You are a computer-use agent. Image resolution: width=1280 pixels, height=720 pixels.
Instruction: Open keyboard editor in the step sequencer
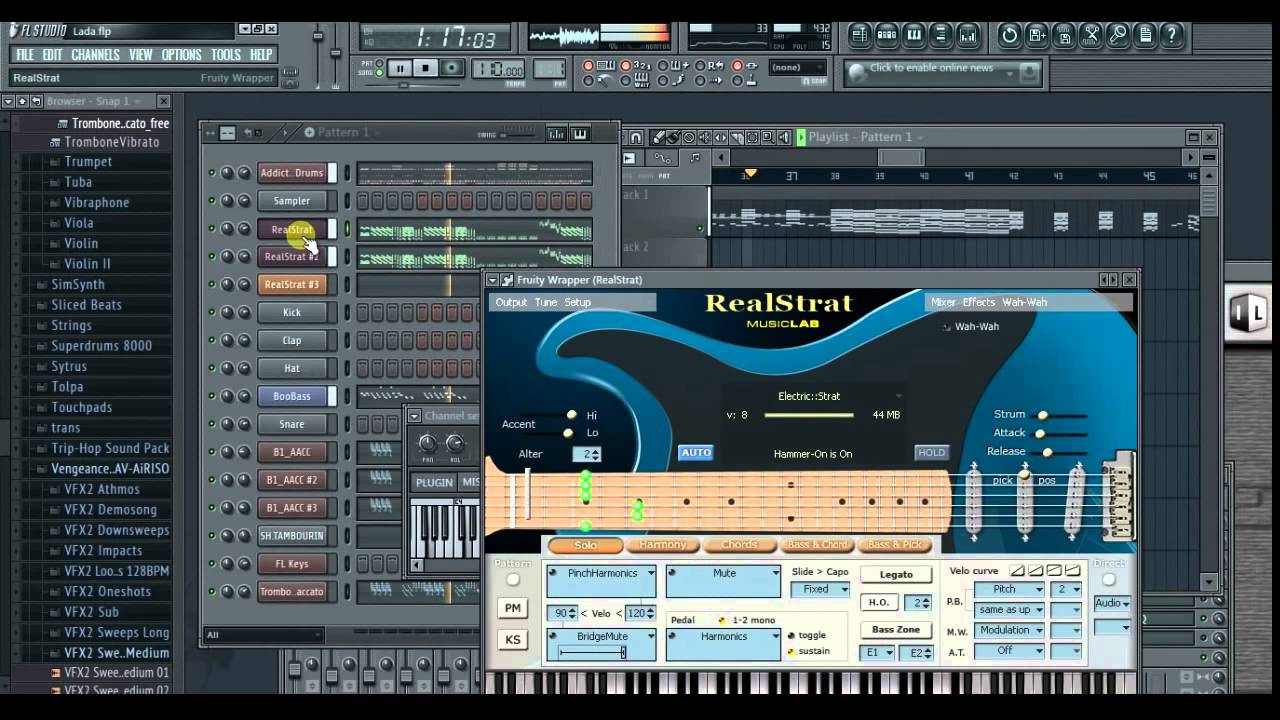(x=580, y=134)
